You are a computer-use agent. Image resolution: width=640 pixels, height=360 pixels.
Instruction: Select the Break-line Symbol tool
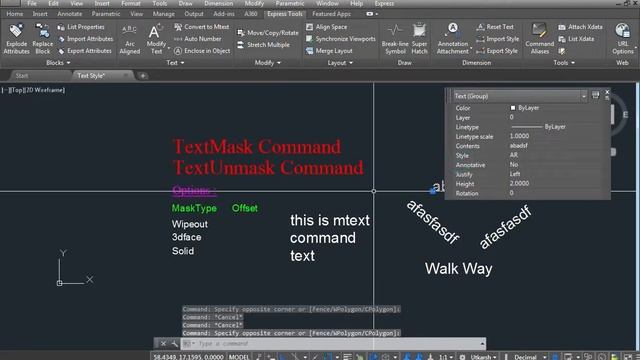point(394,39)
